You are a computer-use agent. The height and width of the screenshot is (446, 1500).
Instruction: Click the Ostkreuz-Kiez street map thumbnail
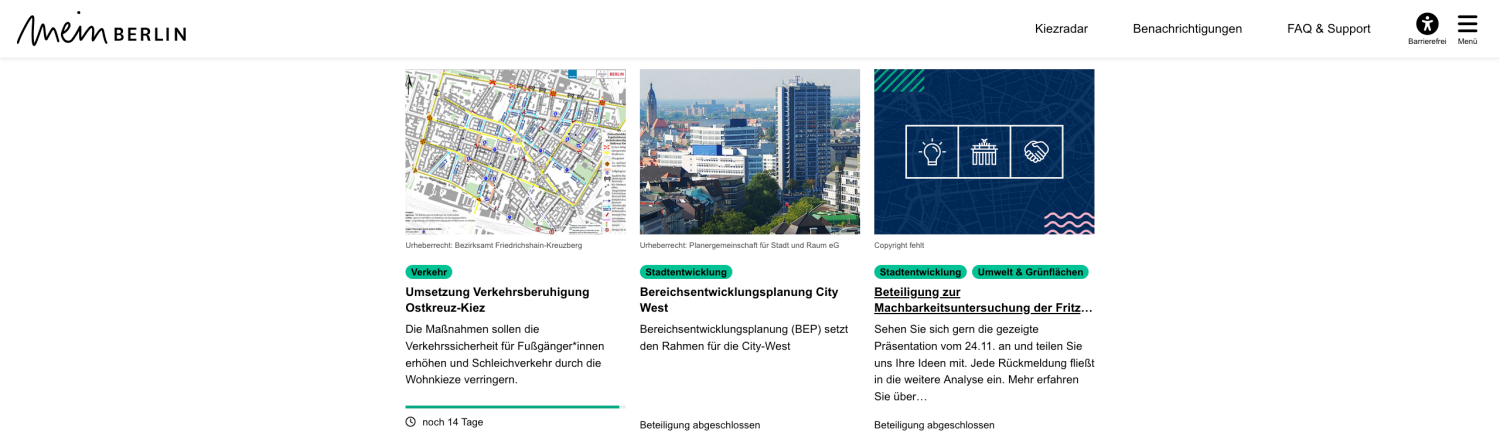(515, 152)
